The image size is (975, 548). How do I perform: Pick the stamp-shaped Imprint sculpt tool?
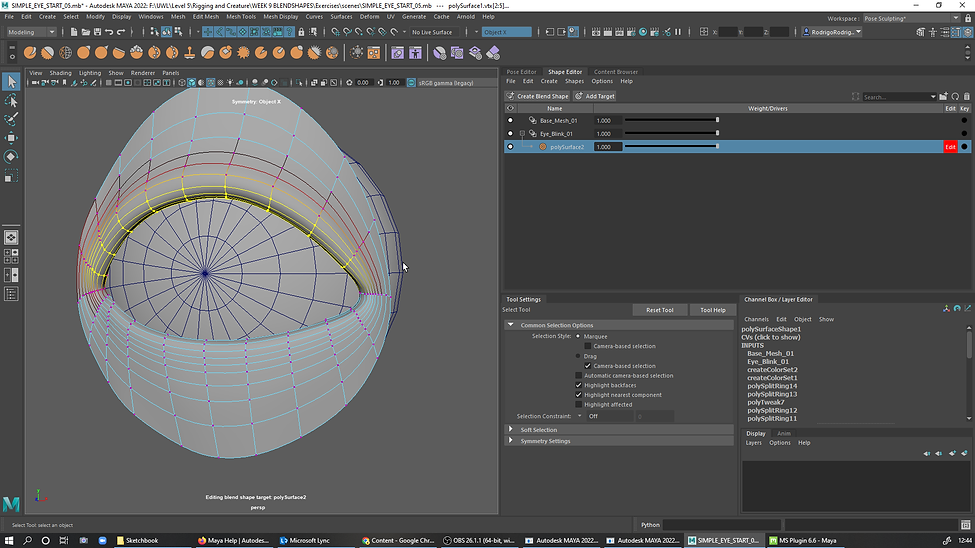pyautogui.click(x=190, y=53)
